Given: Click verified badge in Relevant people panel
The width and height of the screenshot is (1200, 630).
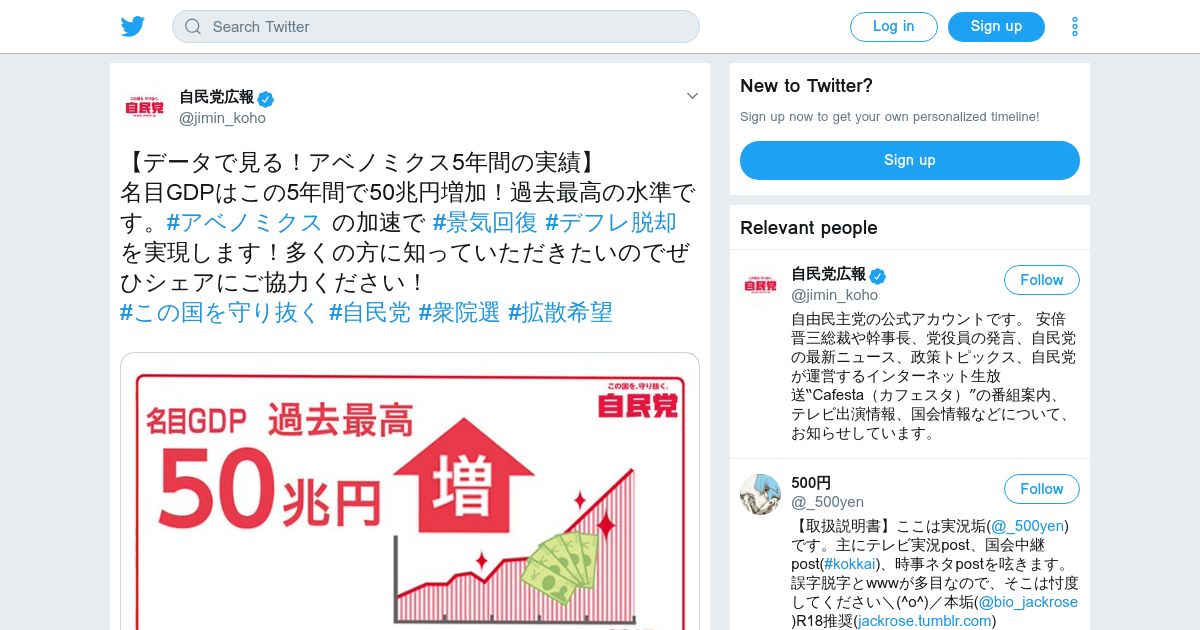Looking at the screenshot, I should [x=878, y=276].
